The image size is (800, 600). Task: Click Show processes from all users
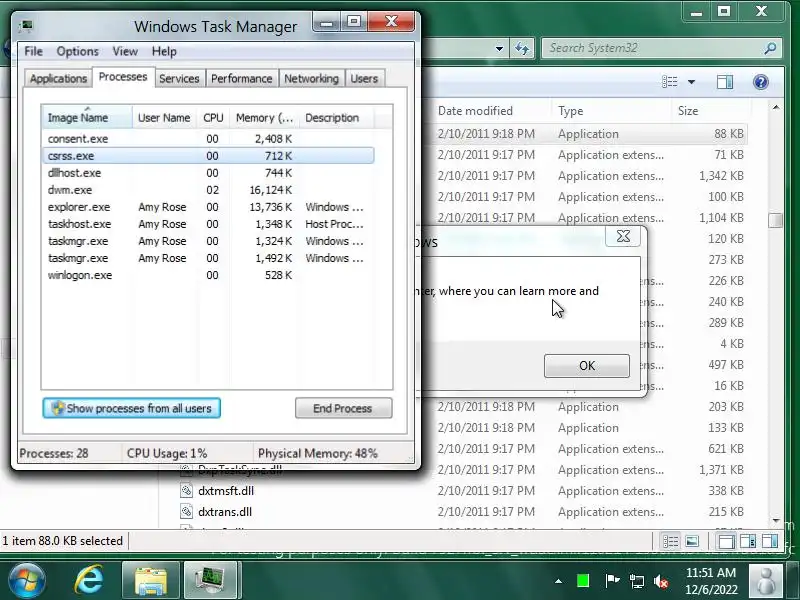pos(132,408)
